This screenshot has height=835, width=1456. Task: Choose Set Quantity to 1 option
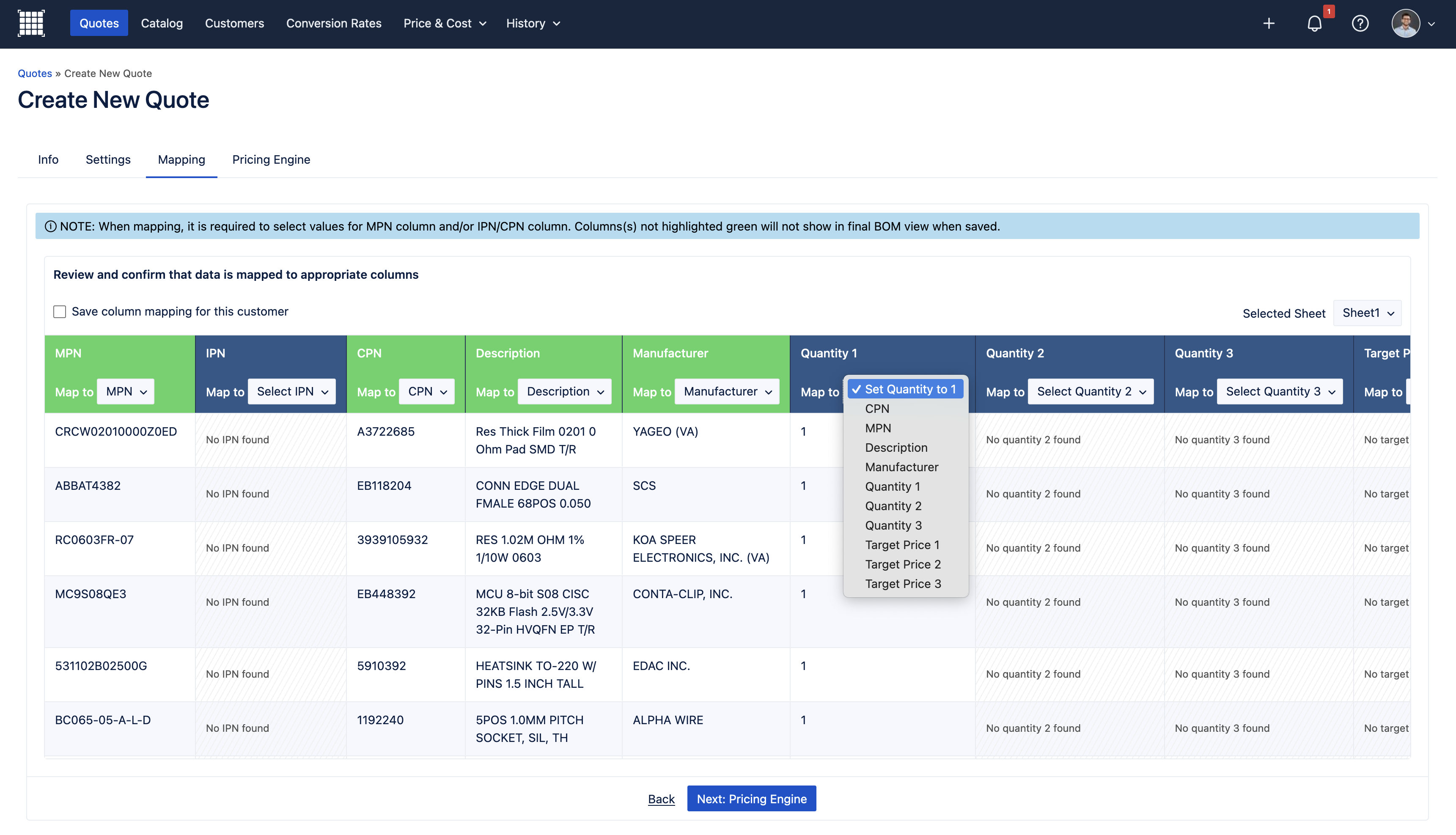[906, 390]
